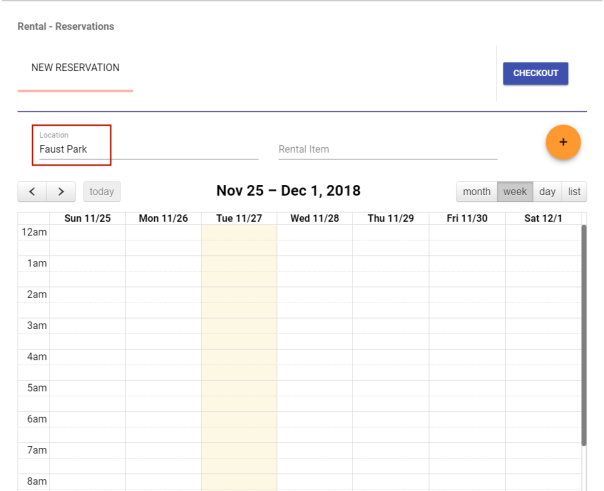
Task: Advance to next week using right arrow
Action: (x=62, y=191)
